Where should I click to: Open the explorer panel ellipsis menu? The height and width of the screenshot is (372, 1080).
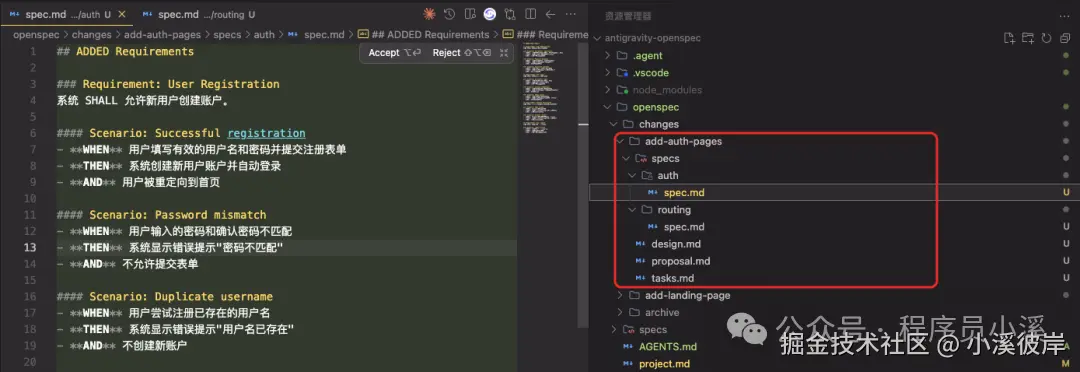[x=1063, y=16]
